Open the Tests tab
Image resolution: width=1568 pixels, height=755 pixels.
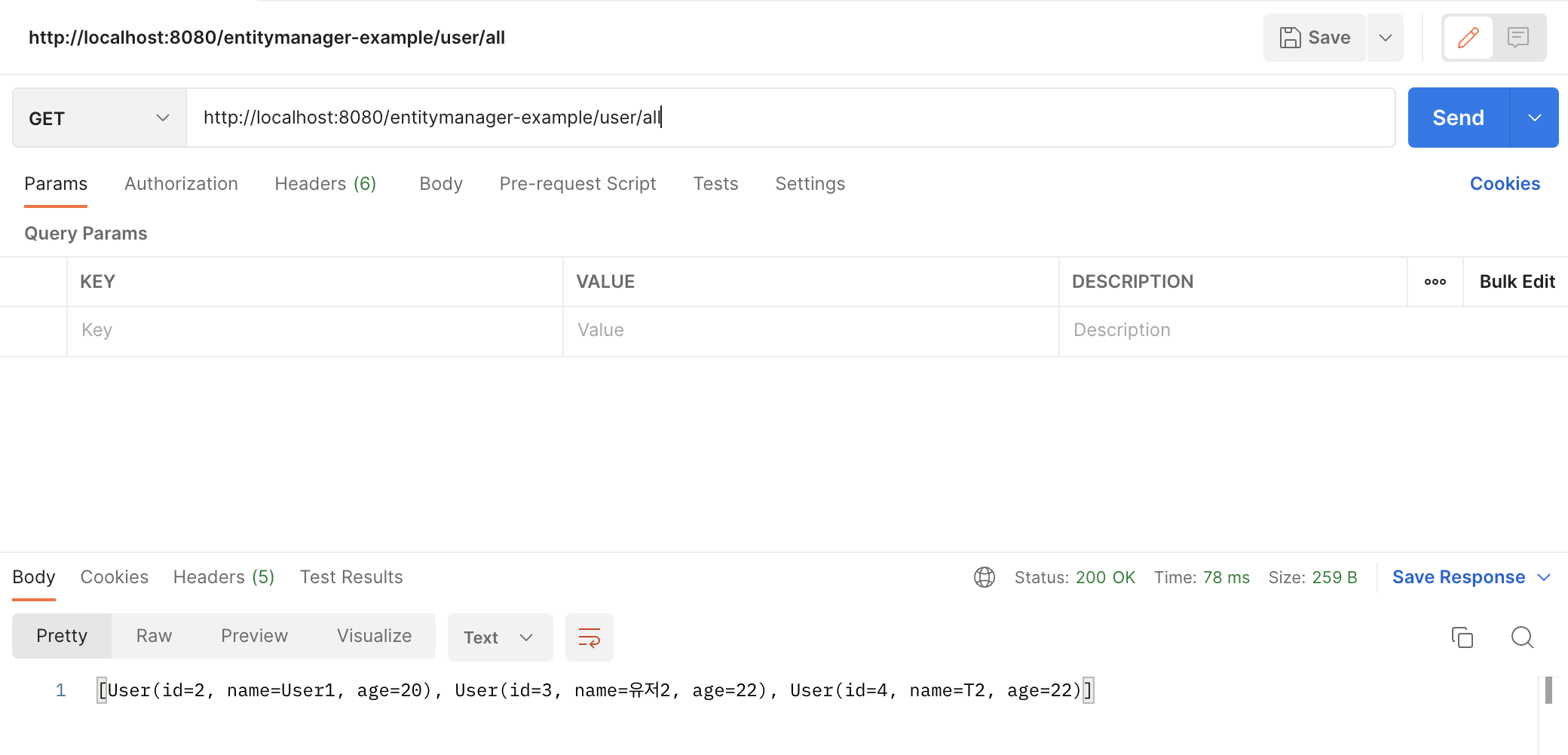tap(715, 184)
